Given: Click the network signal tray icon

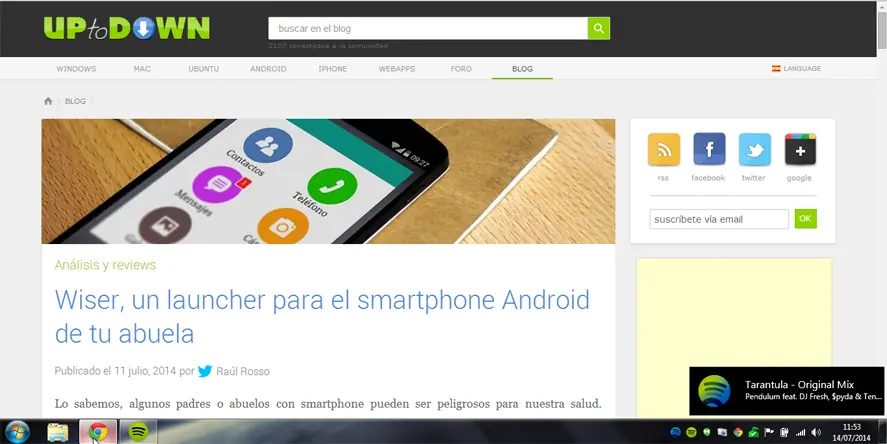Looking at the screenshot, I should click(800, 433).
